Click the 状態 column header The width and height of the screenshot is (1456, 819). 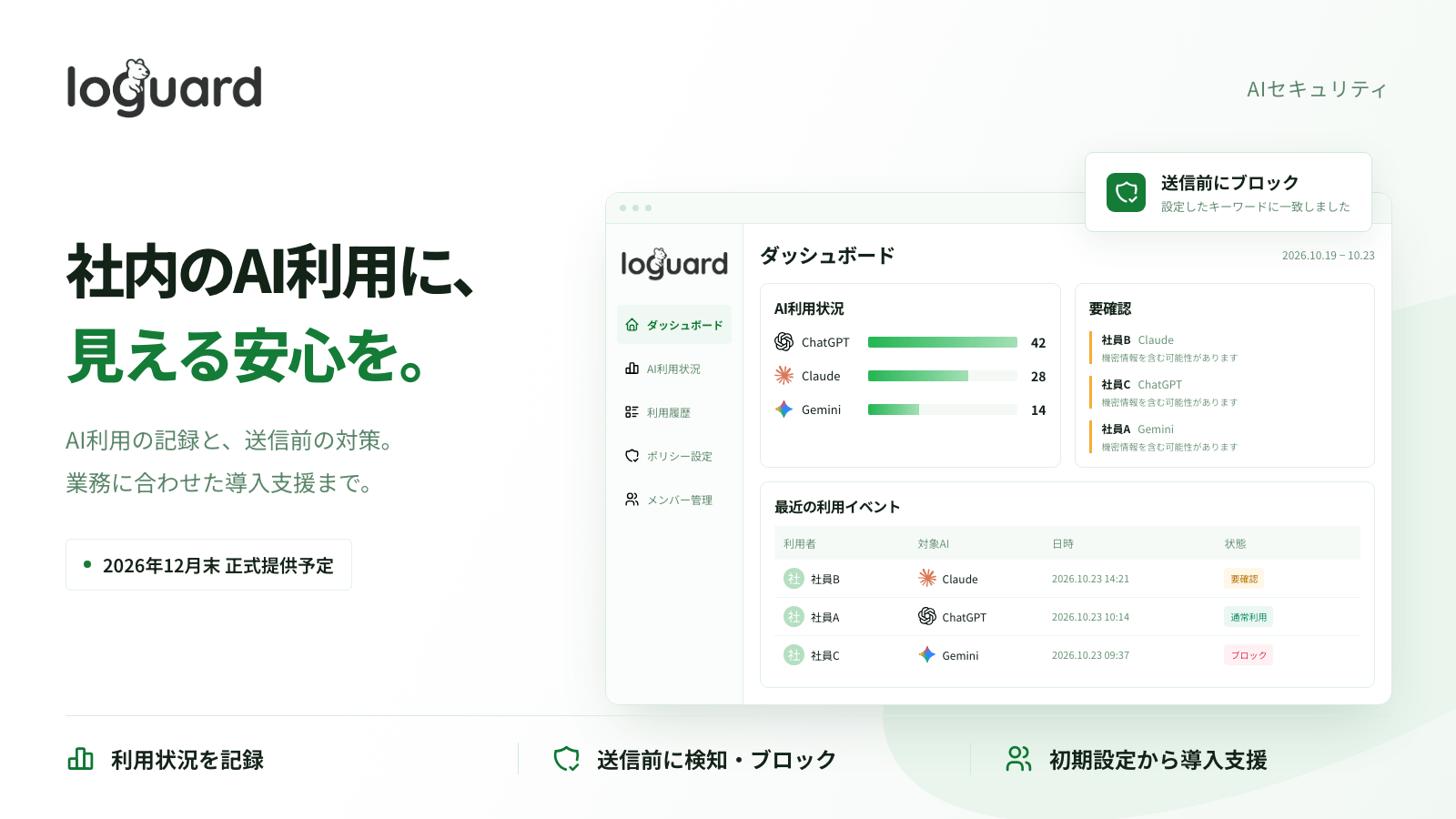[1236, 543]
